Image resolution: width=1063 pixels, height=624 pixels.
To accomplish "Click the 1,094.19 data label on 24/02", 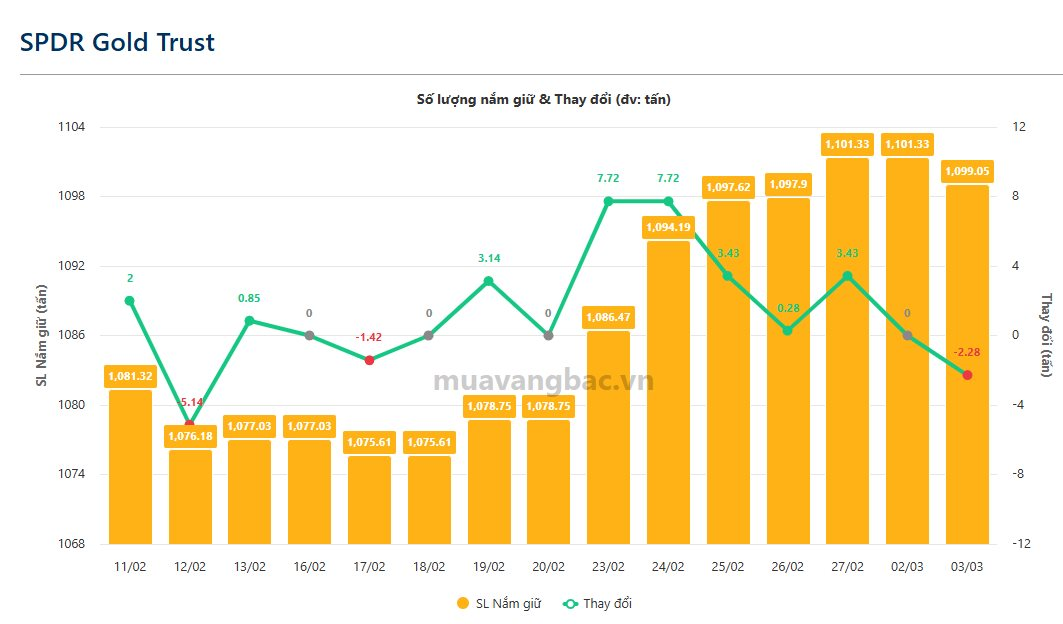I will [x=667, y=228].
